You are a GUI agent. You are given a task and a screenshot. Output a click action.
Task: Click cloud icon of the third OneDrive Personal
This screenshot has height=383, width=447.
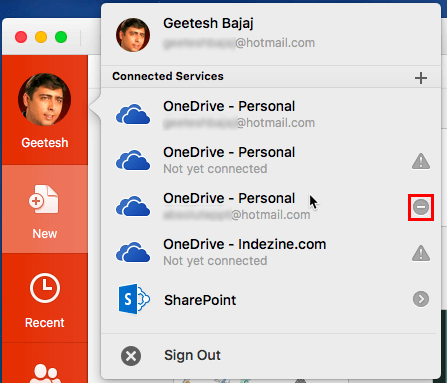coord(133,206)
